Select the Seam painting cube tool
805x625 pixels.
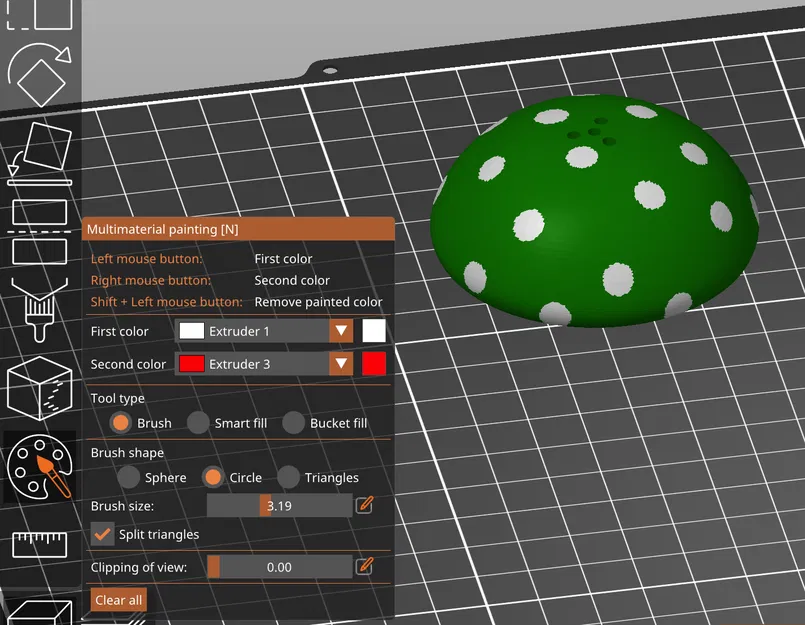[x=40, y=389]
